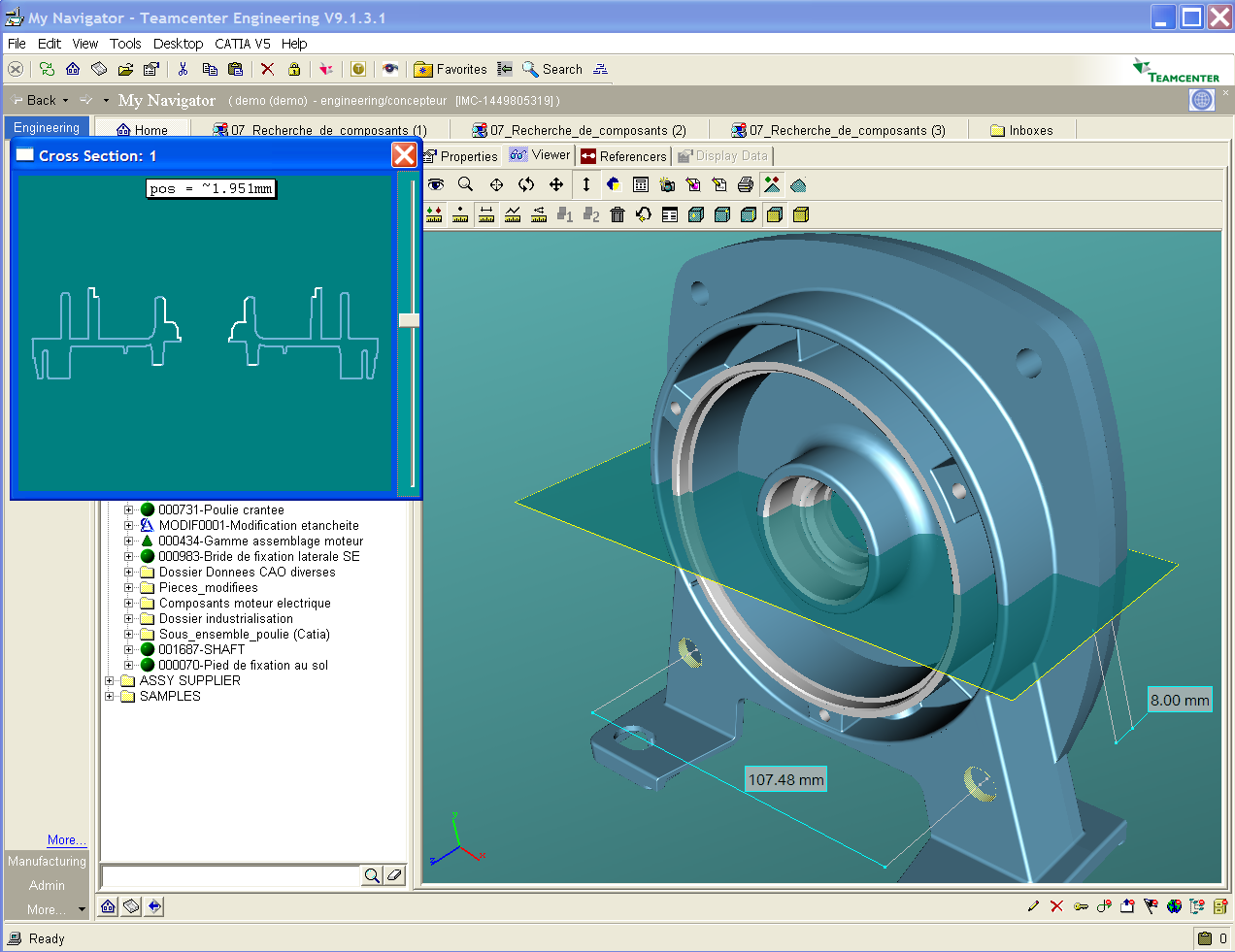The image size is (1235, 952).
Task: Expand the 000731-Poulie crantee tree node
Action: coord(128,509)
